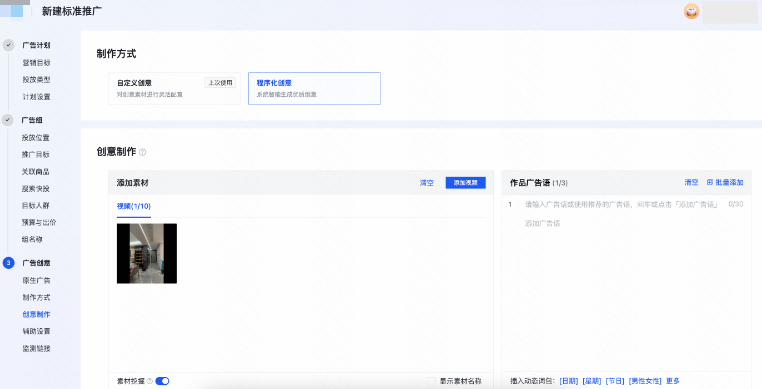Select the 程序化创意 option card

314,88
